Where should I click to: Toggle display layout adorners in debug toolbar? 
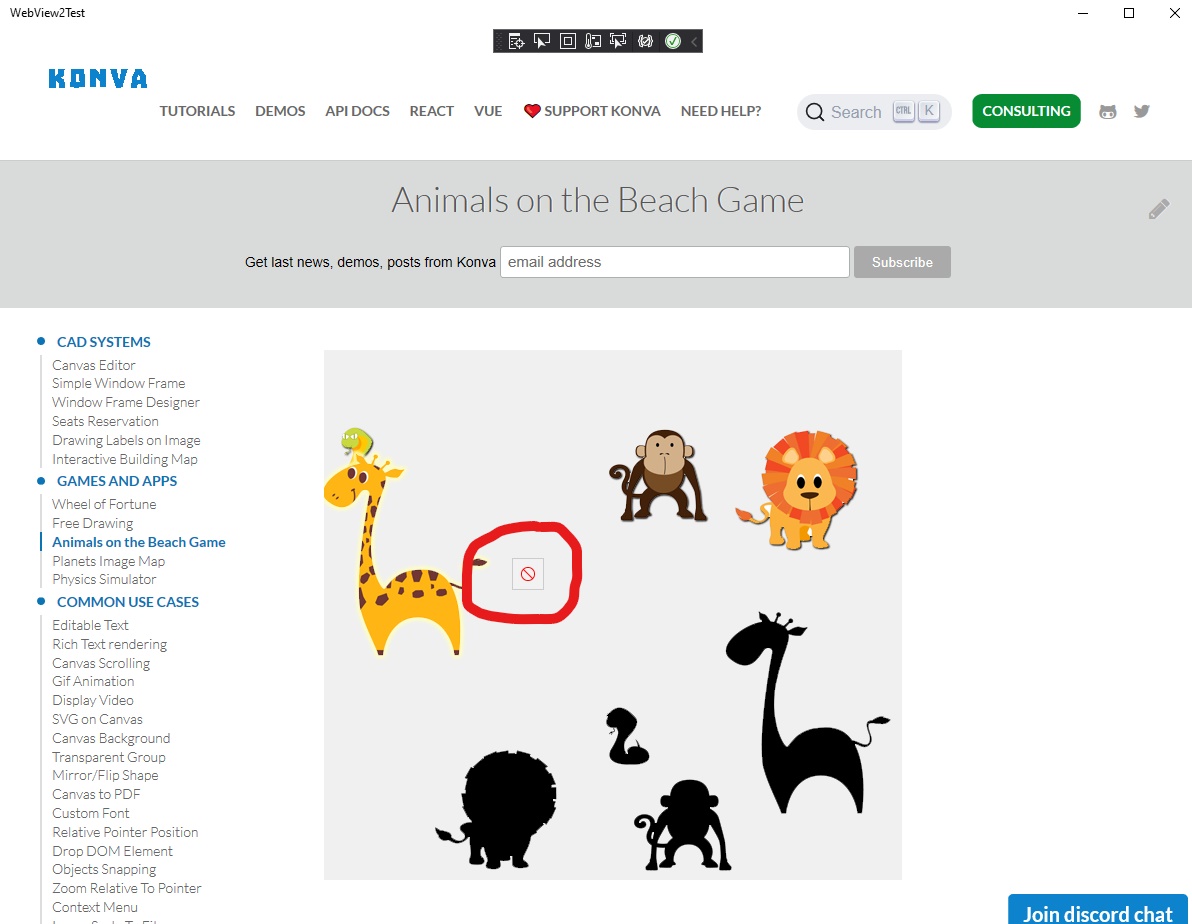point(568,41)
